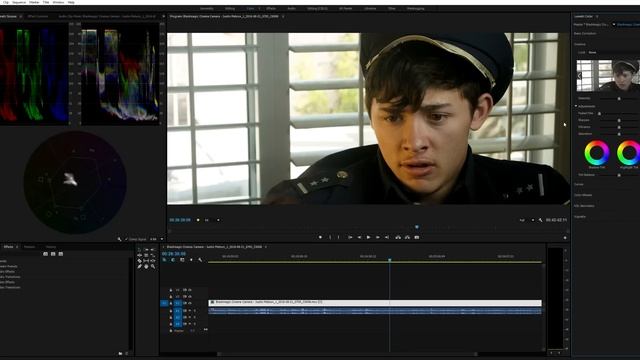Expand the HSL Secondary section

(584, 206)
